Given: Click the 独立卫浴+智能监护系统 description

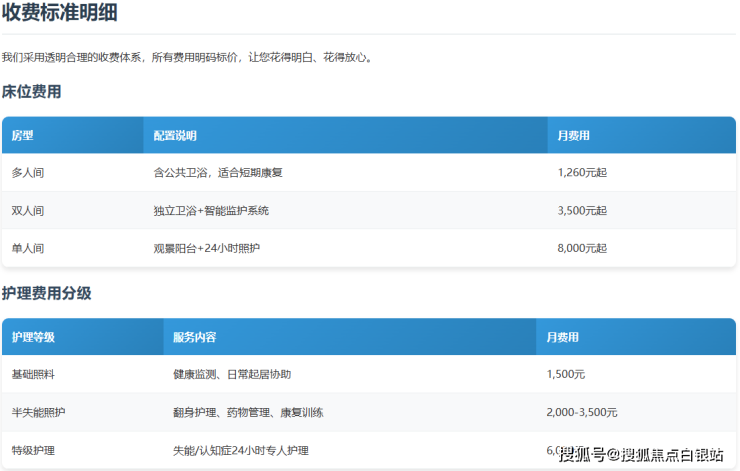Looking at the screenshot, I should click(211, 211).
